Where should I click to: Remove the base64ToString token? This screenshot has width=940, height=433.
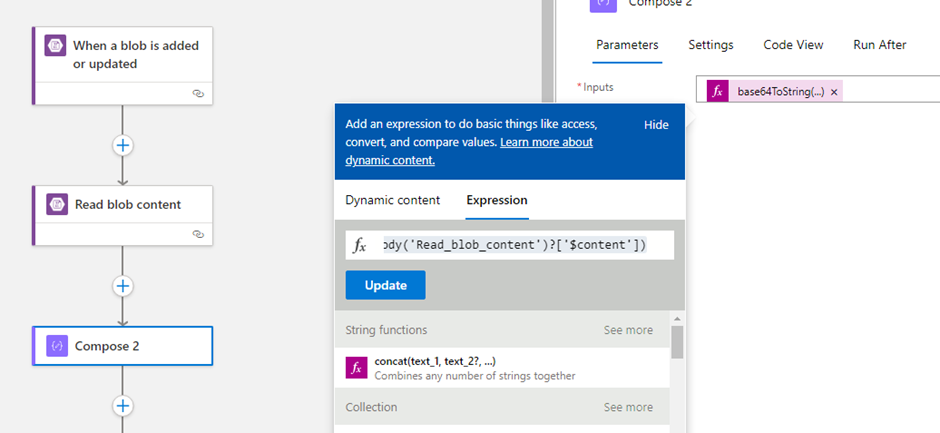pyautogui.click(x=834, y=92)
